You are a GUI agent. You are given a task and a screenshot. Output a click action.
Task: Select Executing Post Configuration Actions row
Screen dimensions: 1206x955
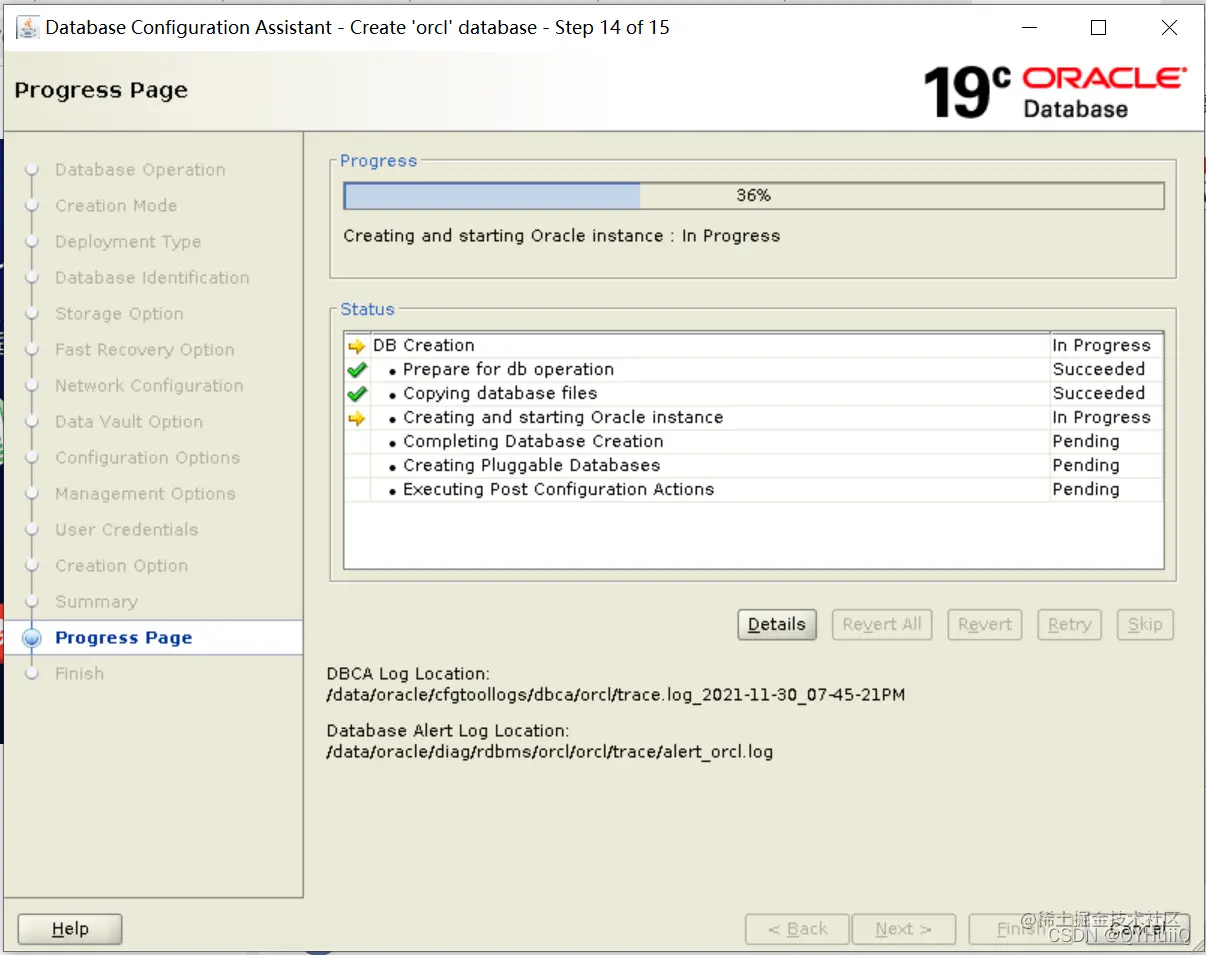pos(754,490)
